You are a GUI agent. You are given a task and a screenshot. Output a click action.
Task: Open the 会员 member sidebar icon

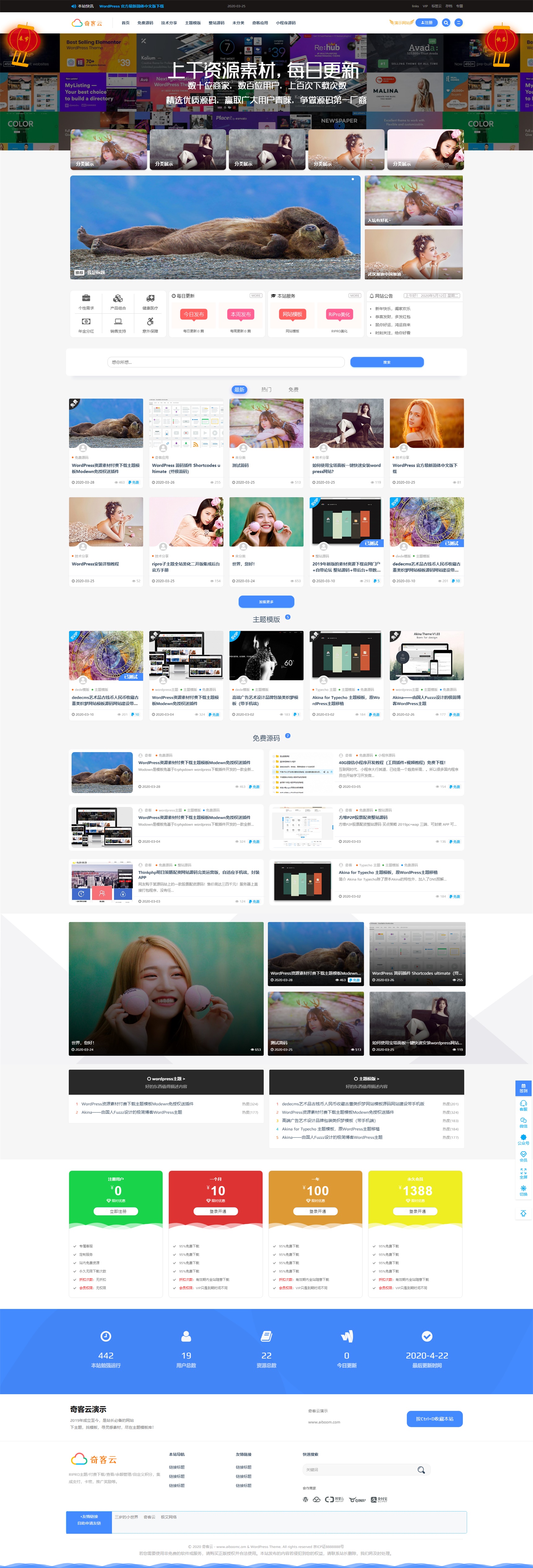coord(523,1157)
